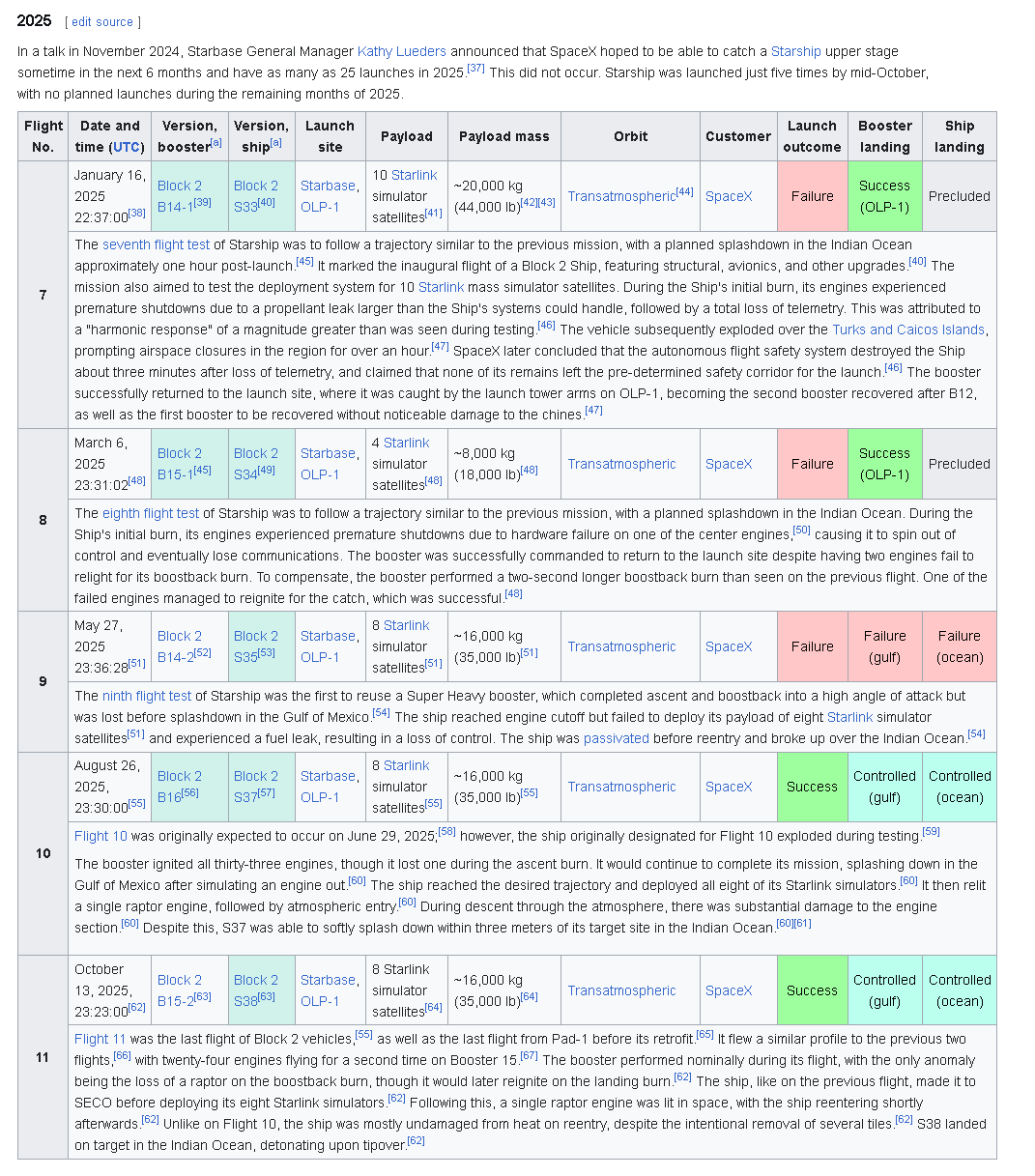The height and width of the screenshot is (1176, 1035).
Task: Open citation [58] after June 29, 2025
Action: click(446, 832)
